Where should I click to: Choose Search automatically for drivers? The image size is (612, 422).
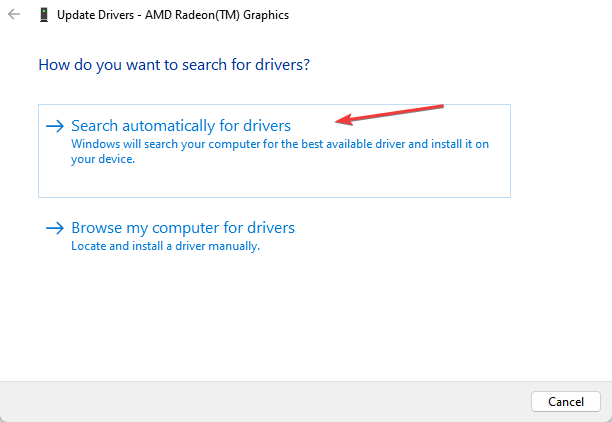(x=274, y=151)
